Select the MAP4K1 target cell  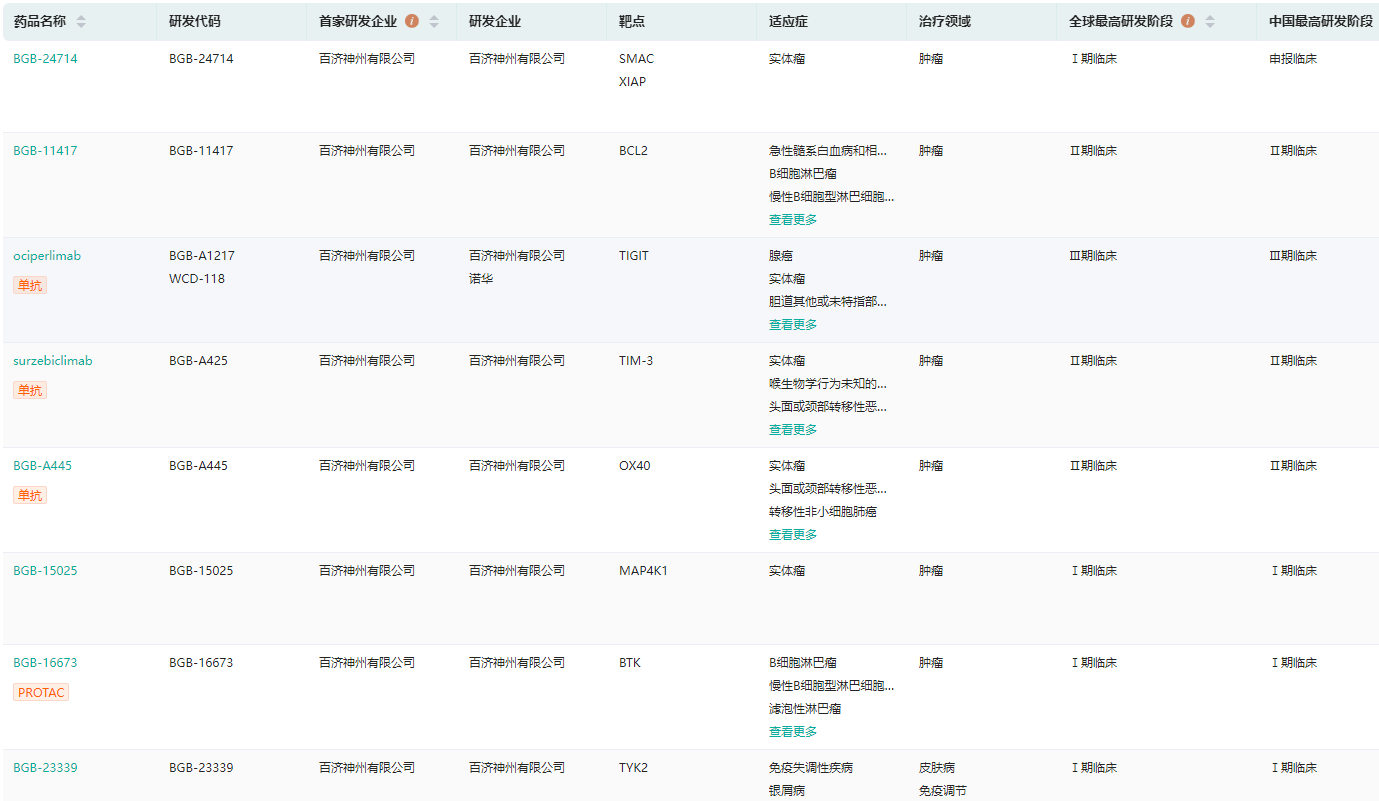[643, 571]
